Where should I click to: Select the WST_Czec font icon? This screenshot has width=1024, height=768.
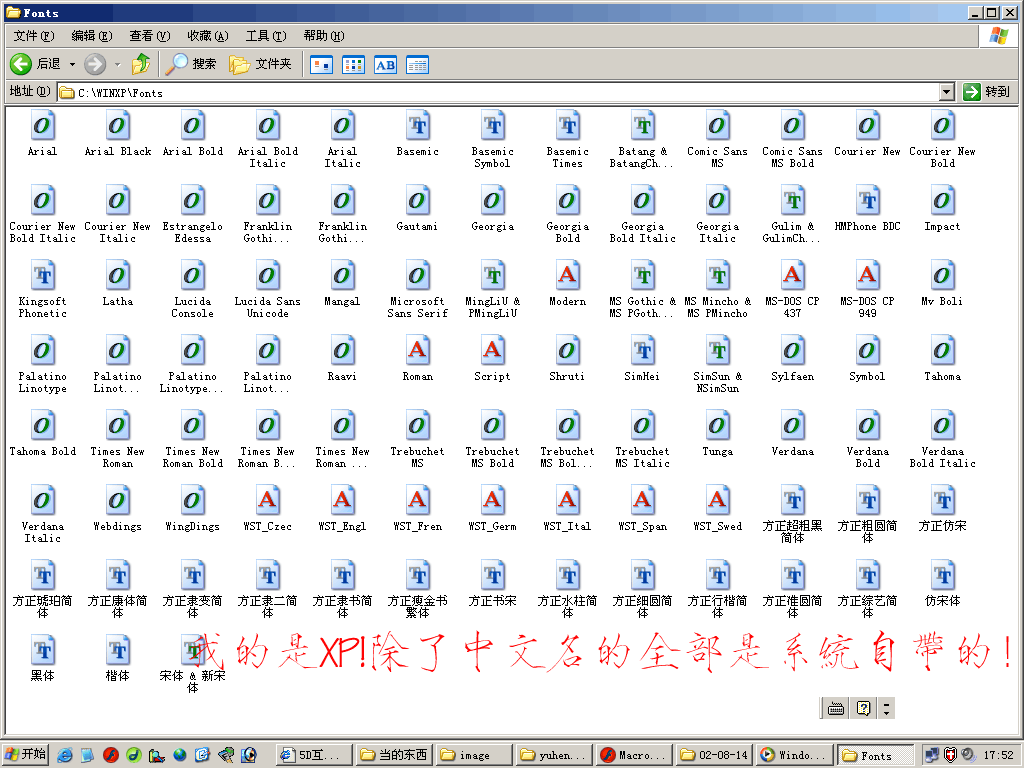pos(267,500)
